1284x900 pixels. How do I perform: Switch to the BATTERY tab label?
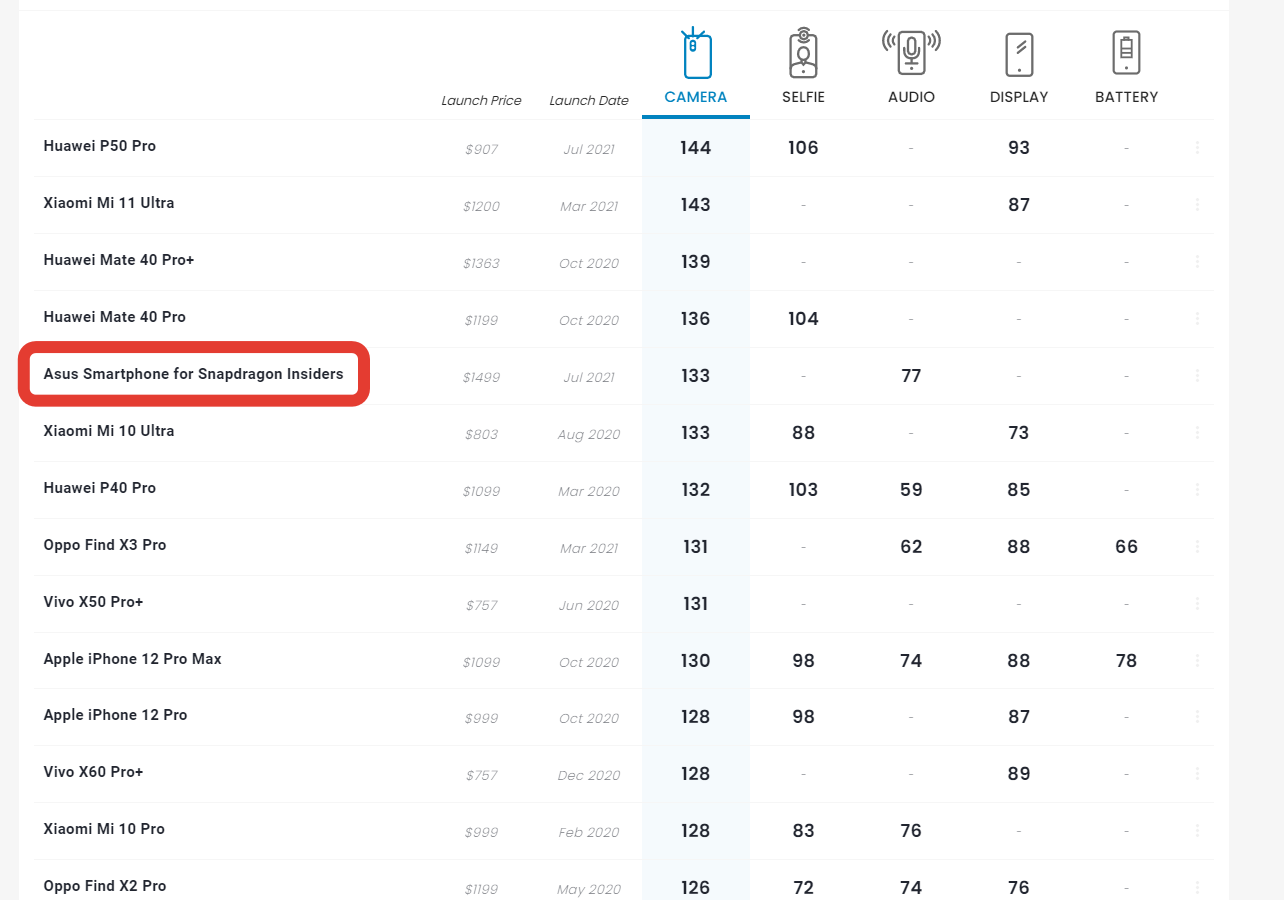[x=1127, y=97]
